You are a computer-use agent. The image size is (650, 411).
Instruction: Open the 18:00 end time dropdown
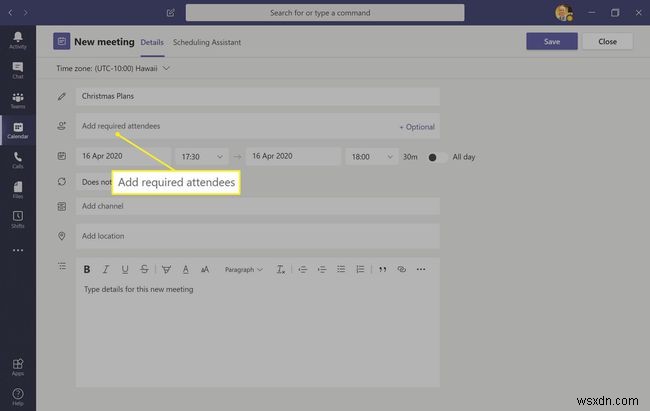[x=372, y=156]
